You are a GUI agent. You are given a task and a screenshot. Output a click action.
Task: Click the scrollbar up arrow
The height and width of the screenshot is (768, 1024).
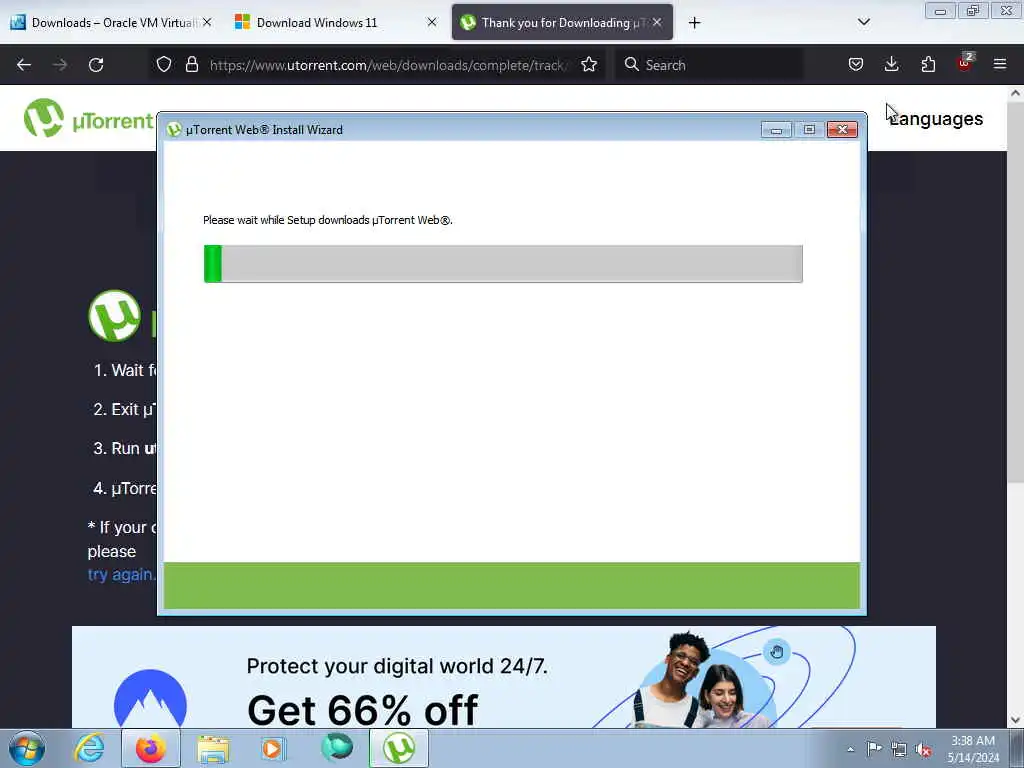pos(1015,93)
